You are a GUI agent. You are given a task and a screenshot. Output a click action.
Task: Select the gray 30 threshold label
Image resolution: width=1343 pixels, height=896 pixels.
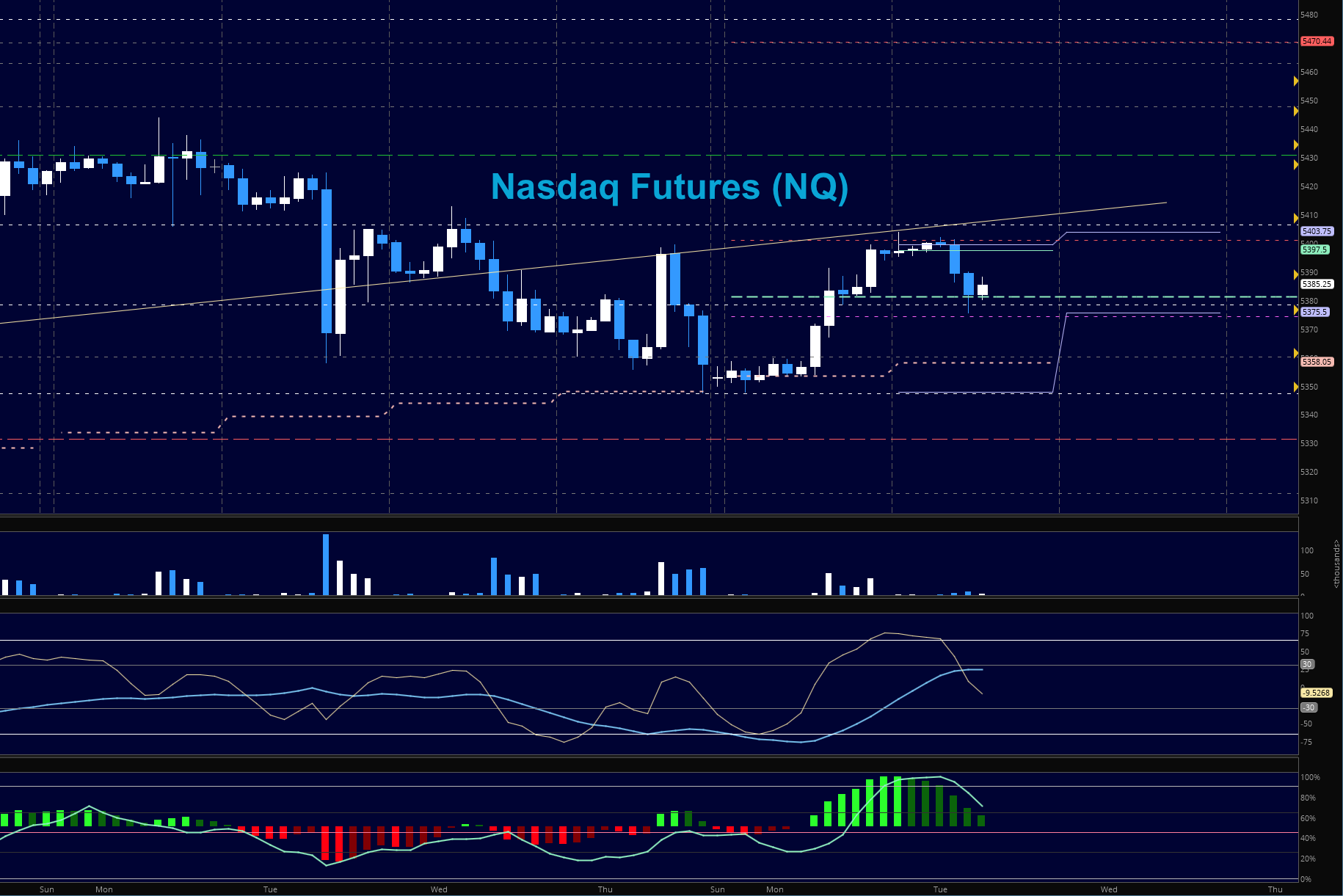point(1307,664)
